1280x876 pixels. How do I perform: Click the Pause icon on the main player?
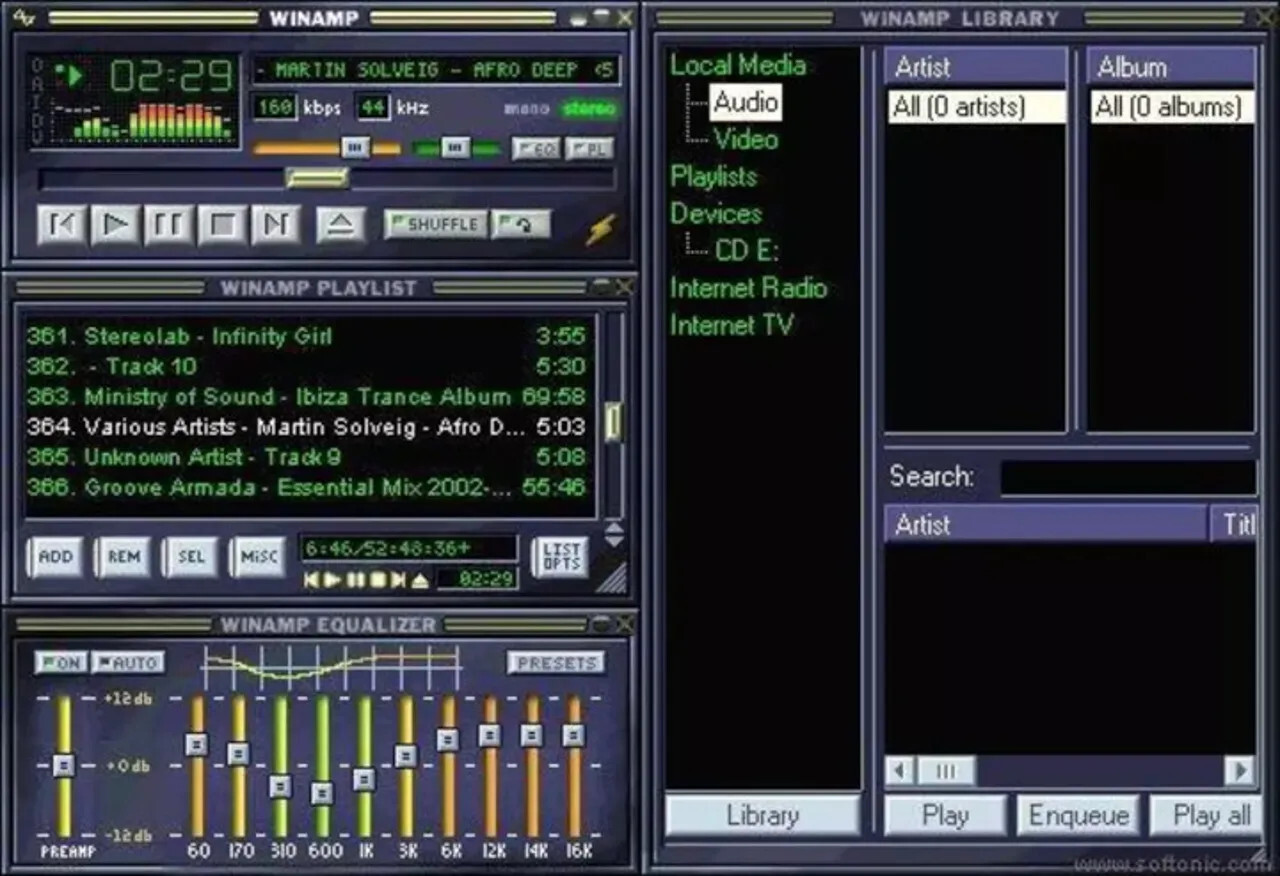(168, 224)
